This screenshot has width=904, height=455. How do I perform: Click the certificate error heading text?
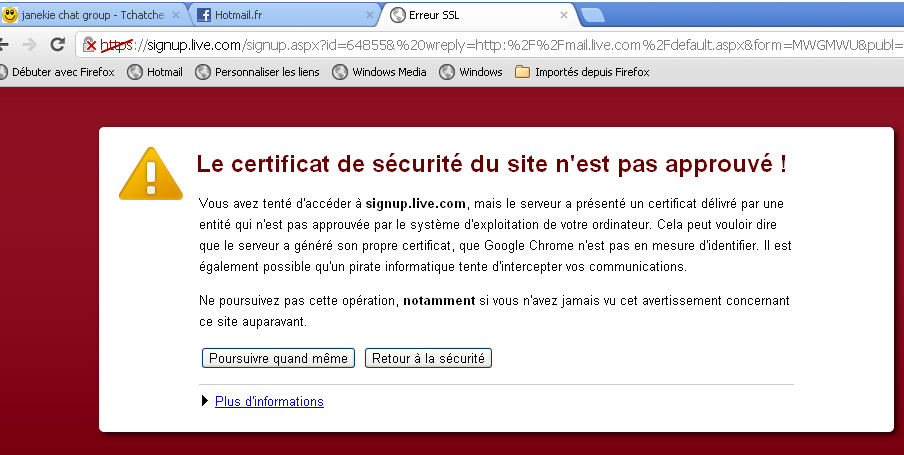click(x=491, y=164)
